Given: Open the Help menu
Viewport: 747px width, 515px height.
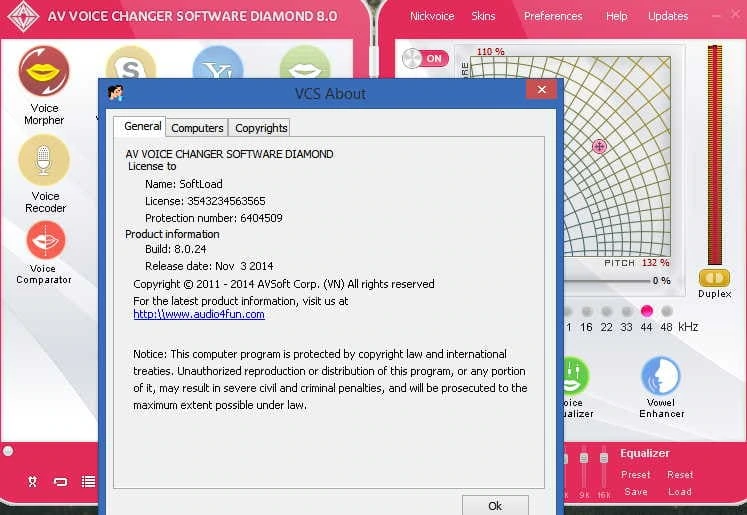Looking at the screenshot, I should pyautogui.click(x=616, y=16).
